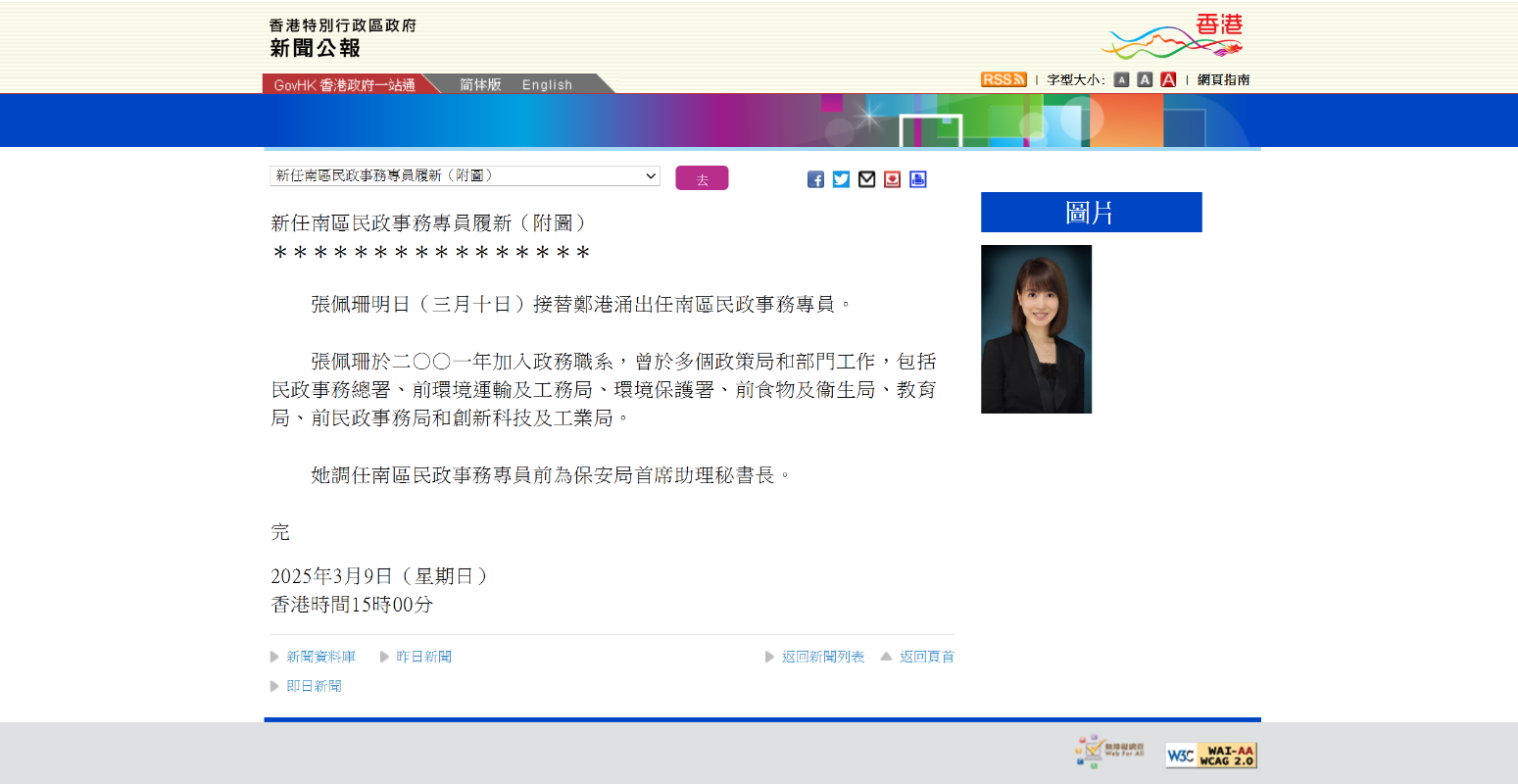
Task: Open the orange RSS feed icon
Action: (1003, 80)
